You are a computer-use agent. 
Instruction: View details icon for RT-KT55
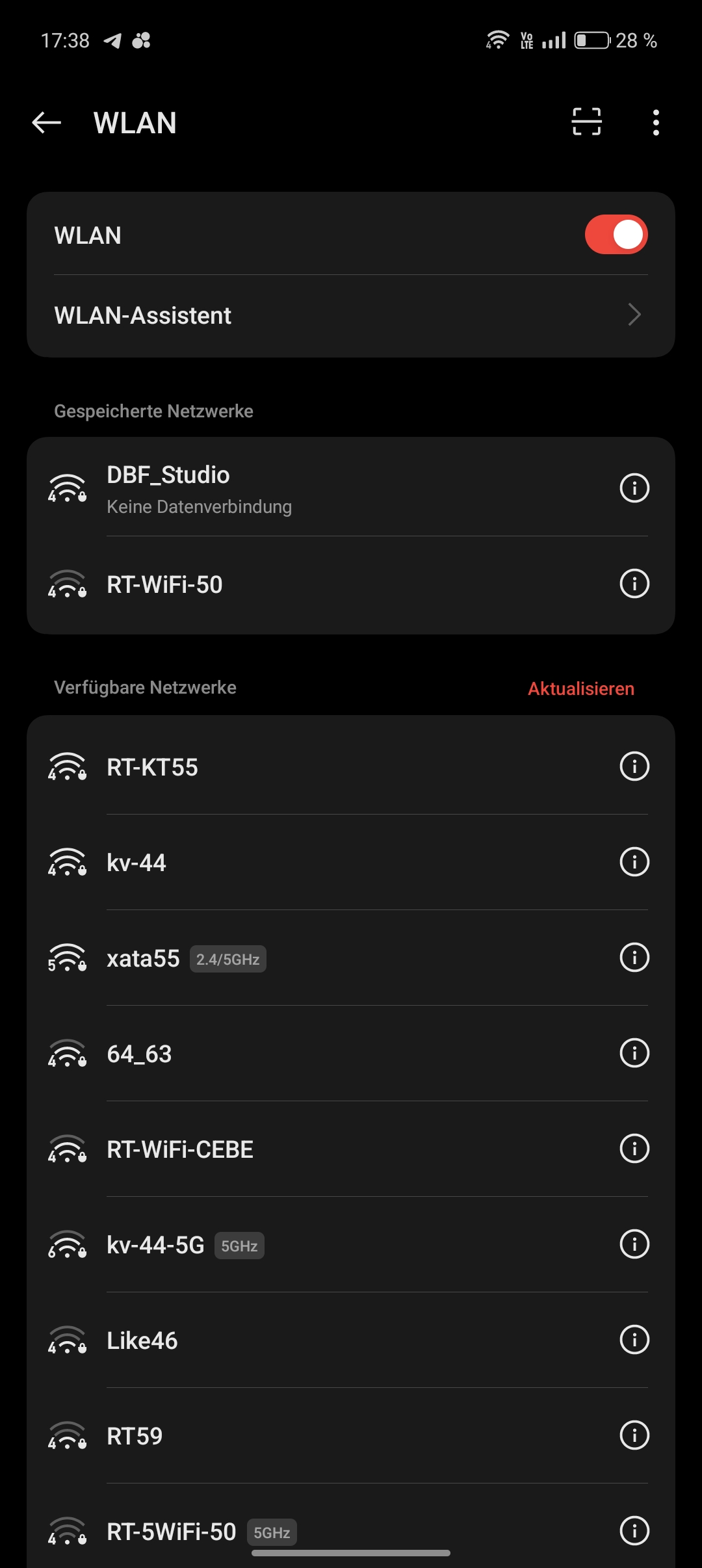pyautogui.click(x=634, y=766)
